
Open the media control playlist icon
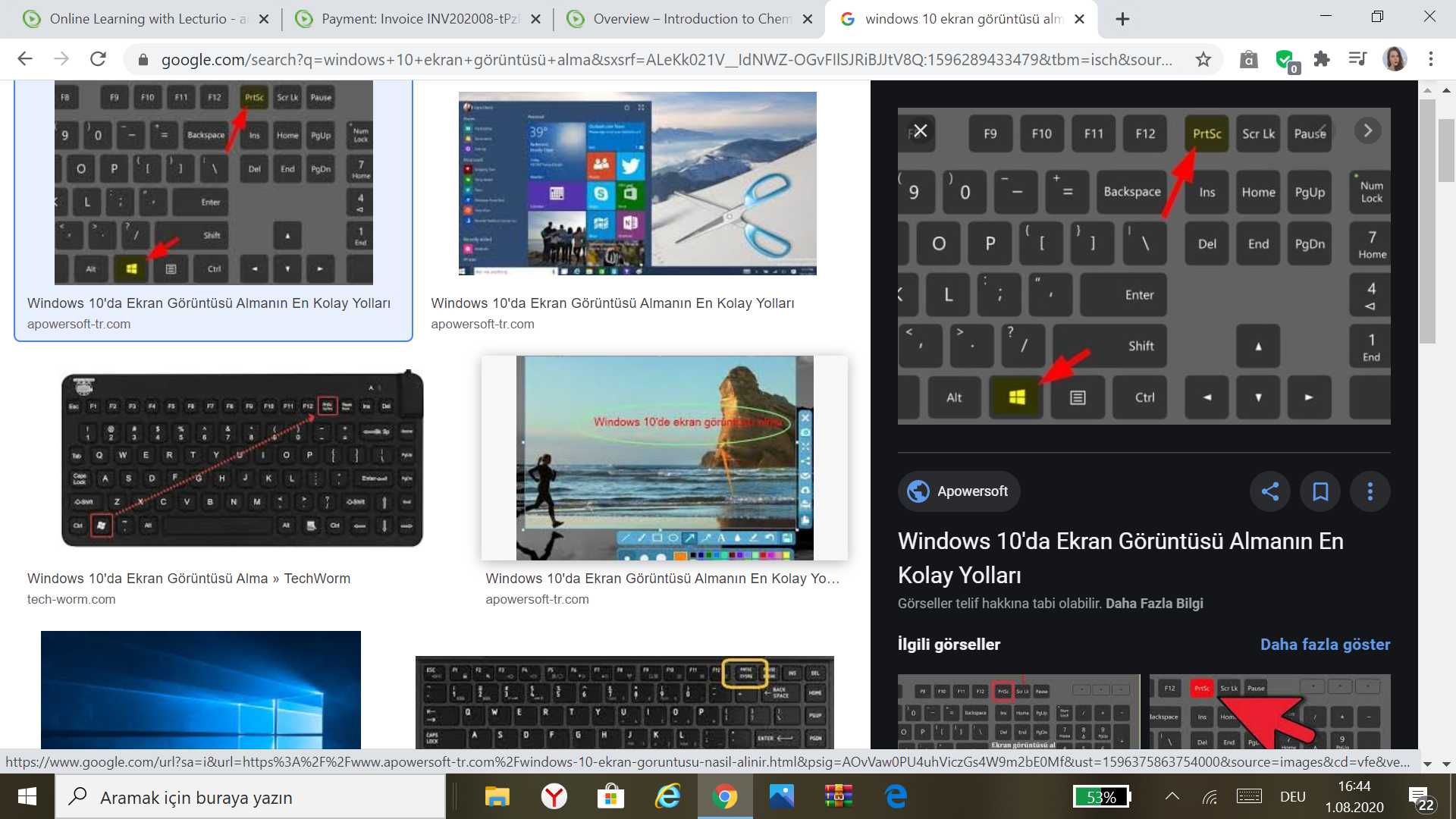[1357, 59]
